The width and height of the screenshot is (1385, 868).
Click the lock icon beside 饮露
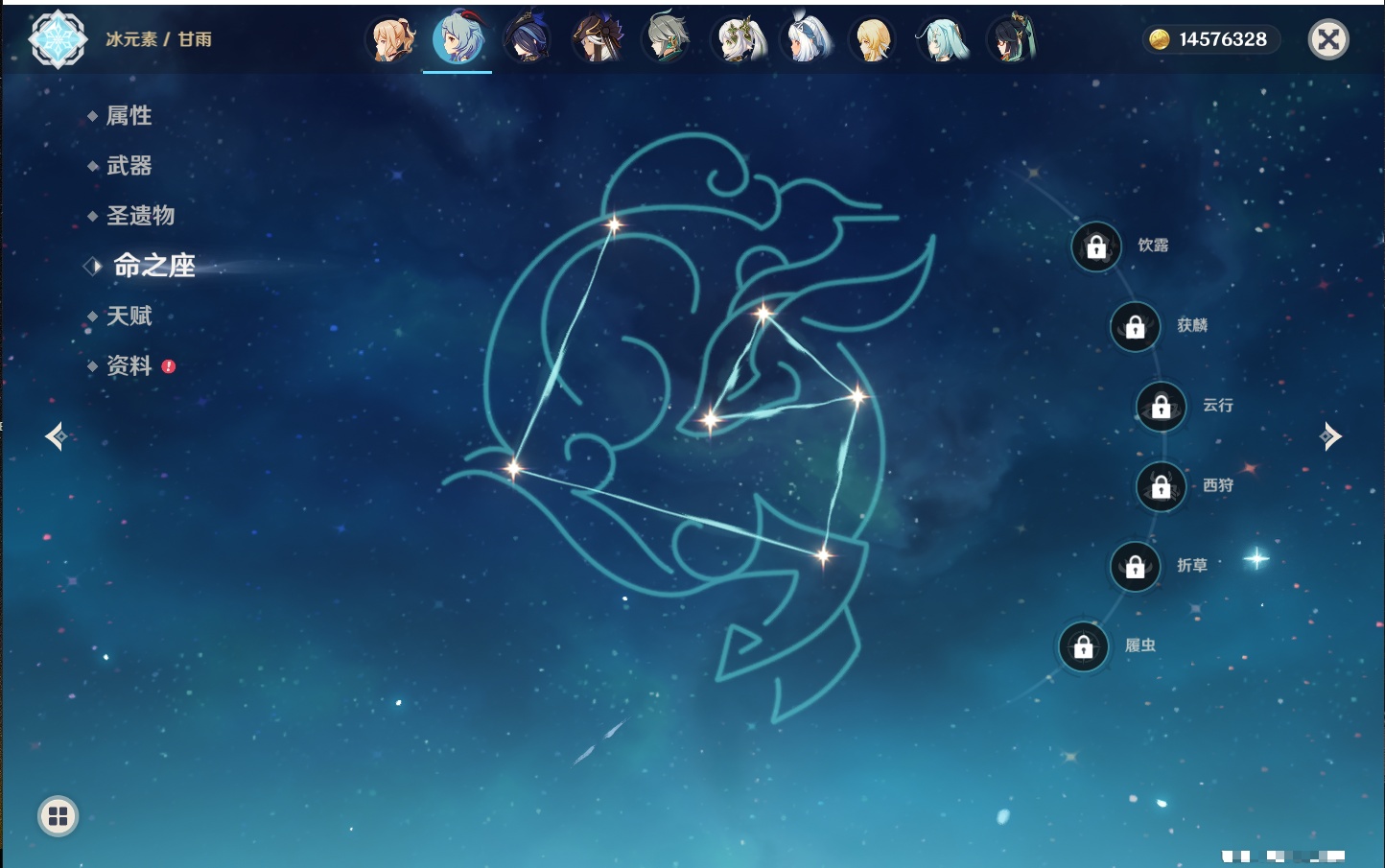click(1096, 247)
